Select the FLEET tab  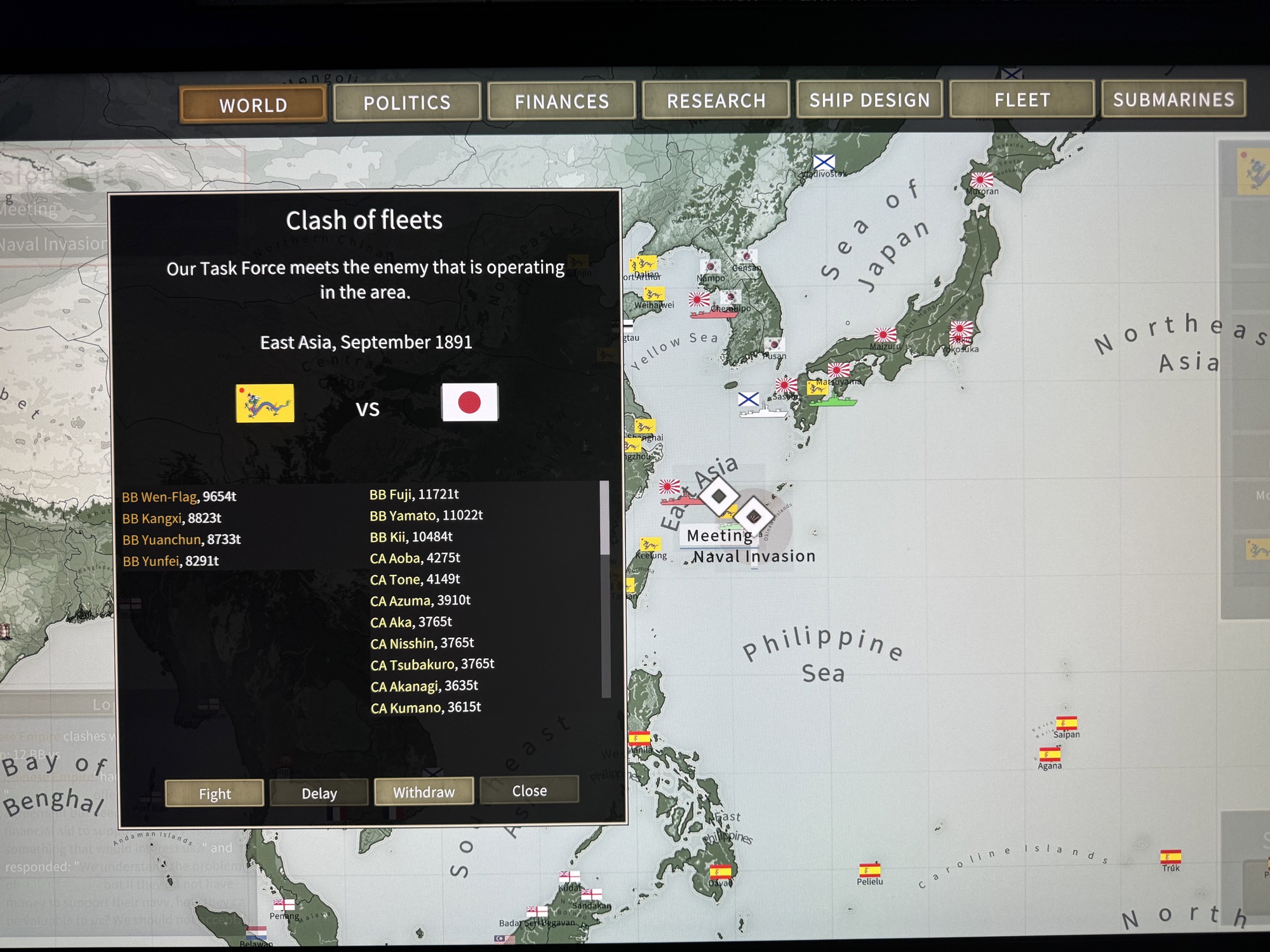click(1022, 100)
